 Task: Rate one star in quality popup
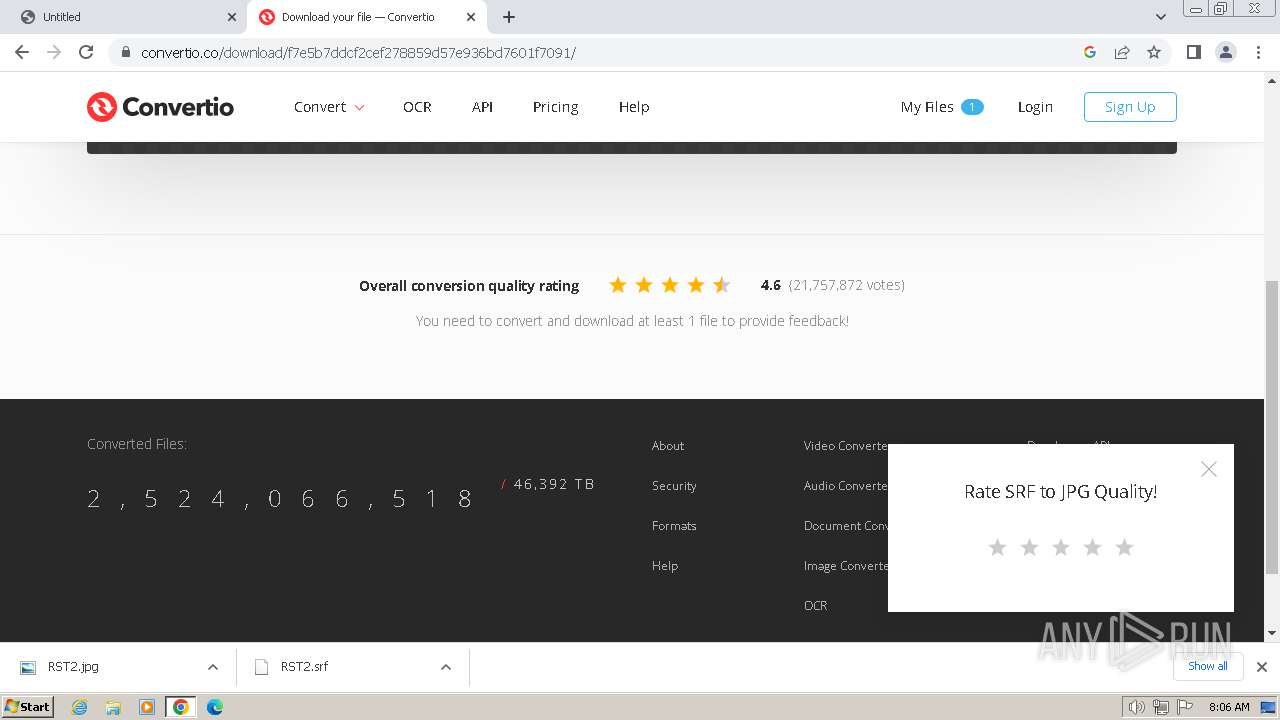pos(997,547)
